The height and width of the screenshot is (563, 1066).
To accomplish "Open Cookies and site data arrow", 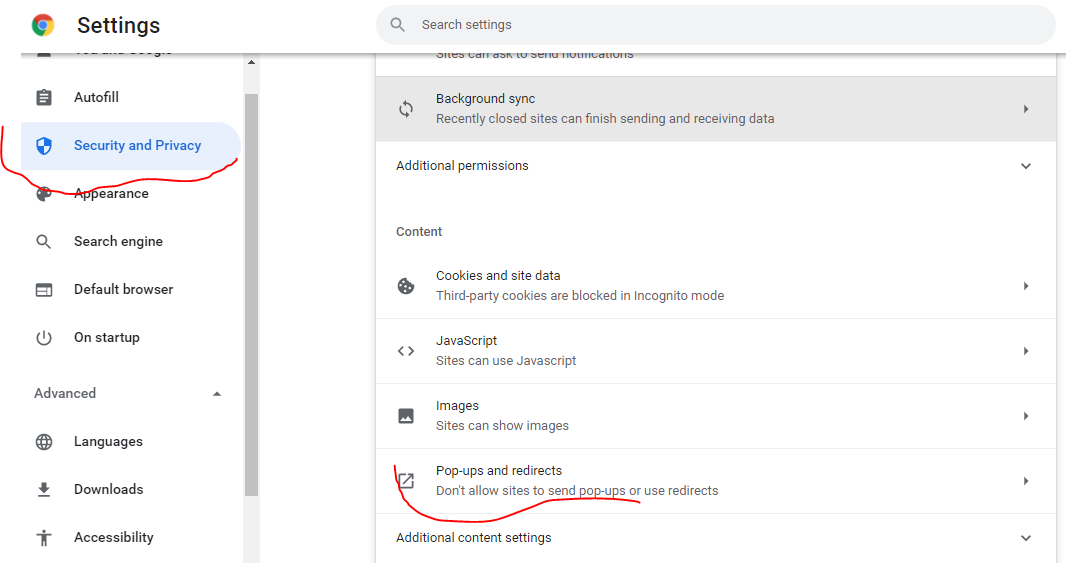I will point(1026,286).
